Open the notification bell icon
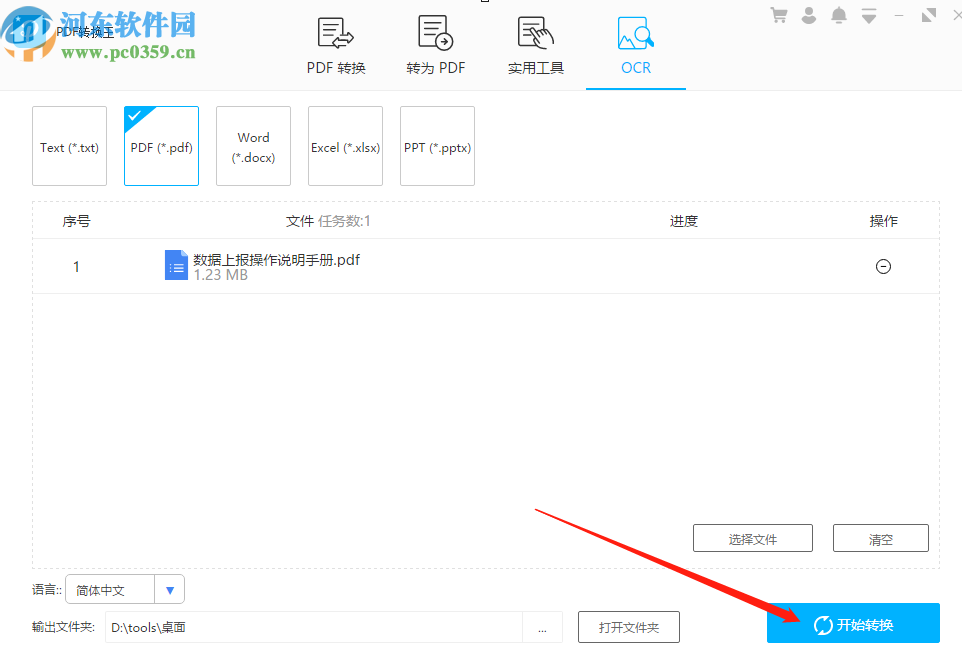 pyautogui.click(x=839, y=15)
